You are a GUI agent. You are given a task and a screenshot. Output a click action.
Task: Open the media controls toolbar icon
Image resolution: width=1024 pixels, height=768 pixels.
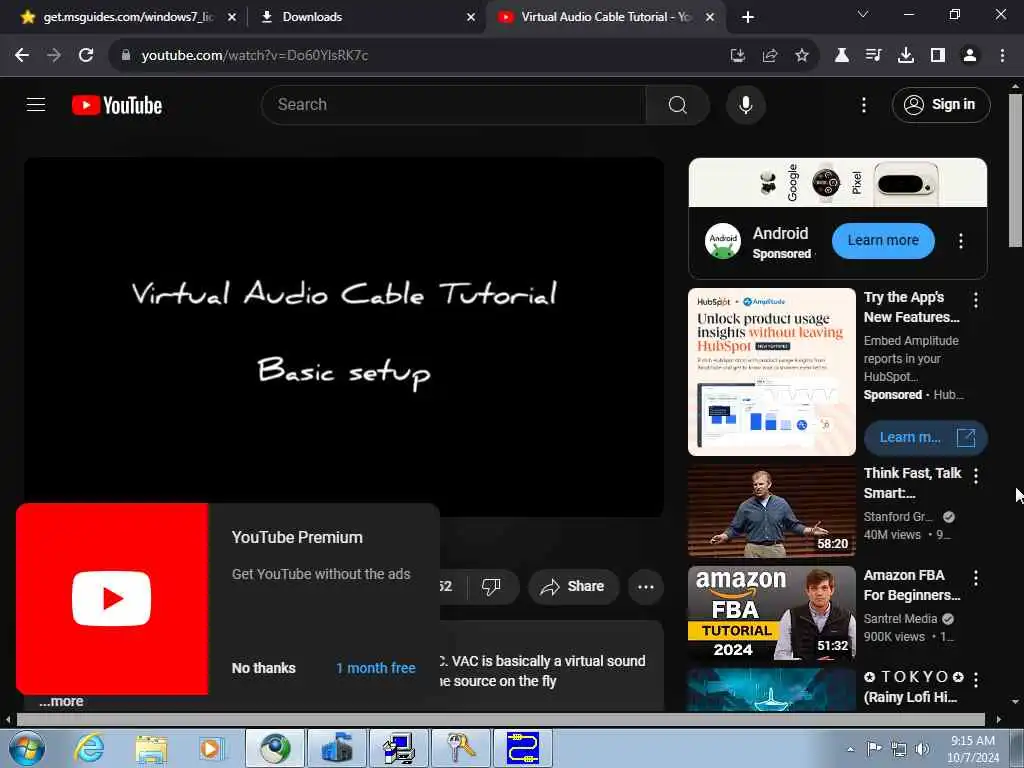874,56
